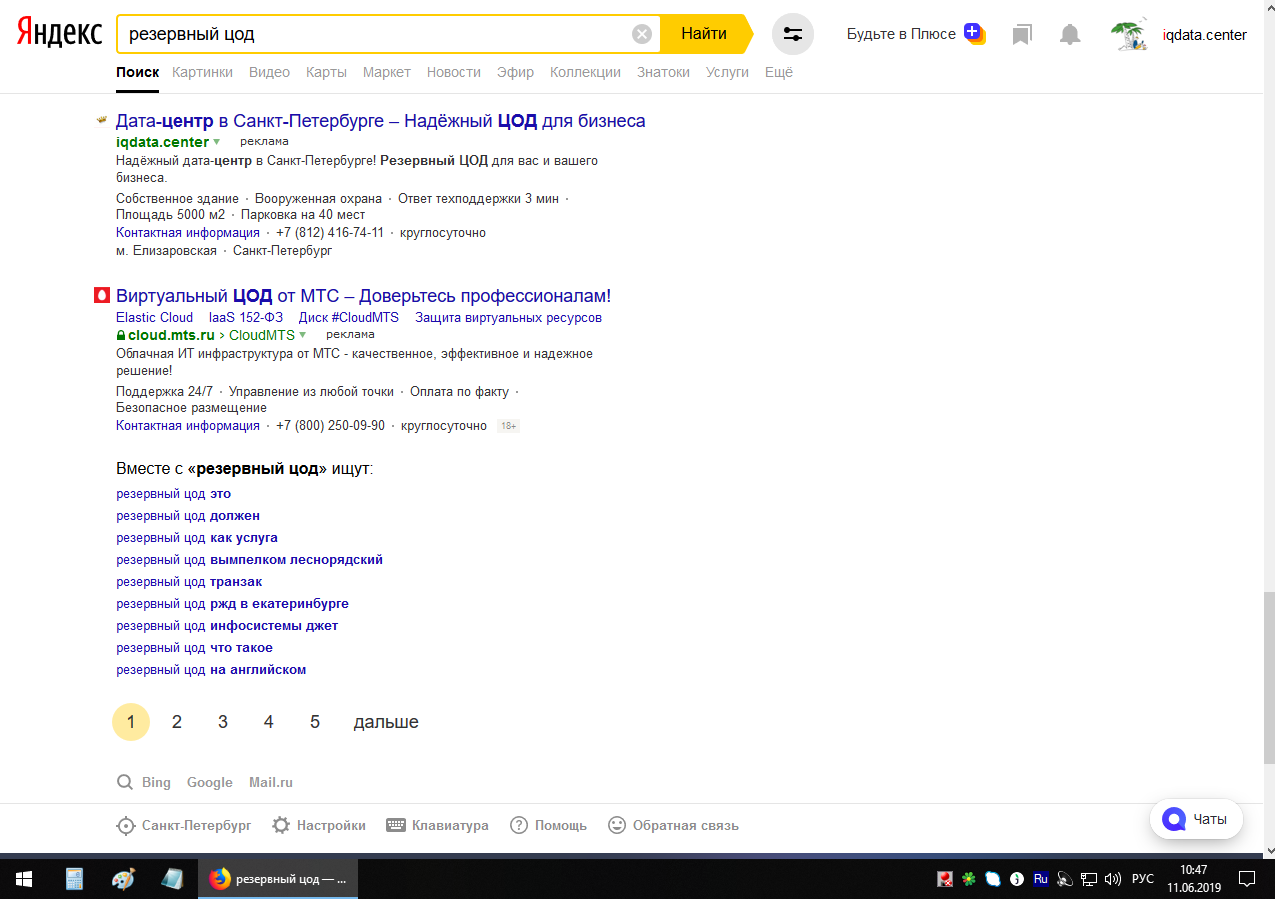Open Защита виртуальных ресурсов sitelink
1275x899 pixels.
(509, 318)
